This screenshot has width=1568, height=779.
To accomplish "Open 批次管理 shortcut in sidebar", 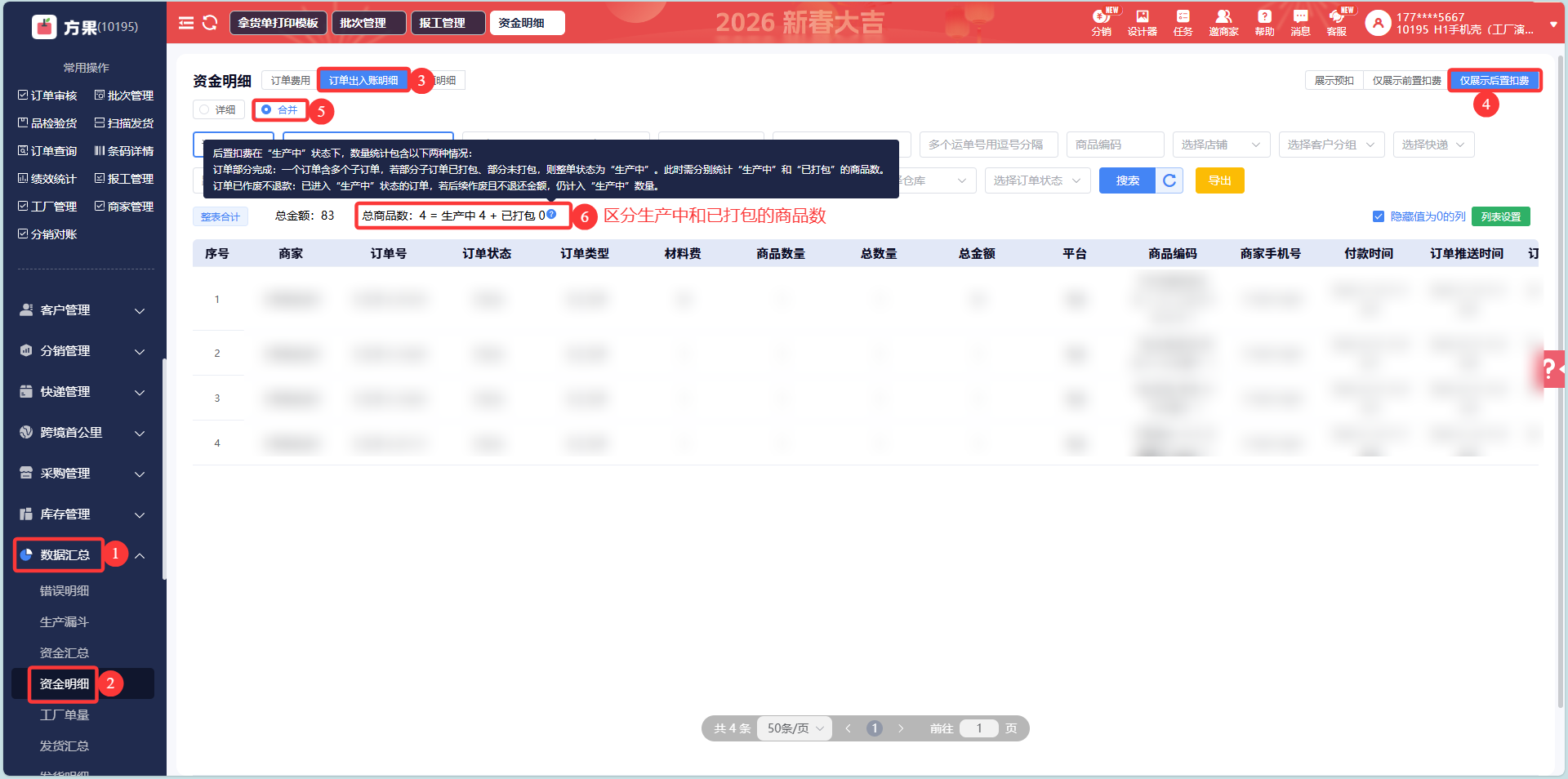I will (x=124, y=96).
